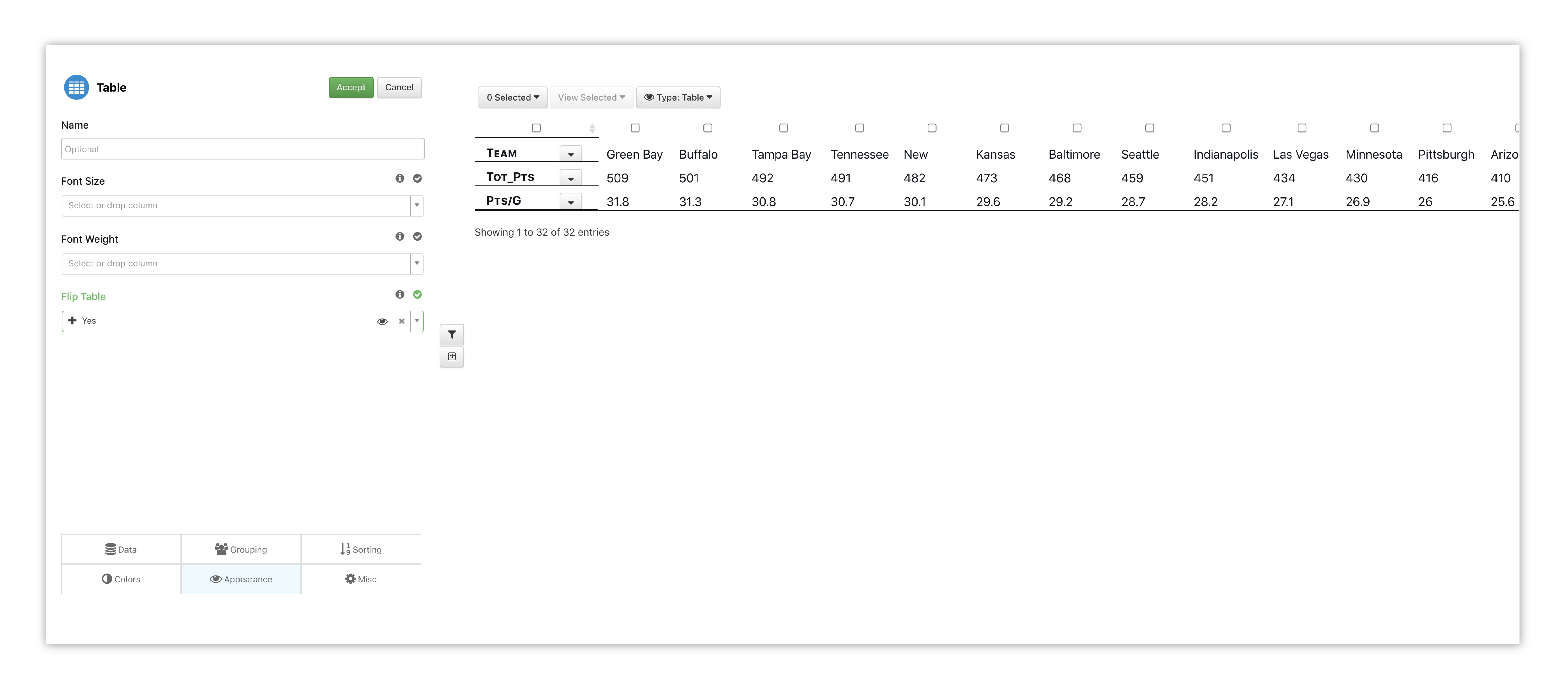Click Font Size checkmark icon
Image resolution: width=1568 pixels, height=696 pixels.
coord(418,178)
